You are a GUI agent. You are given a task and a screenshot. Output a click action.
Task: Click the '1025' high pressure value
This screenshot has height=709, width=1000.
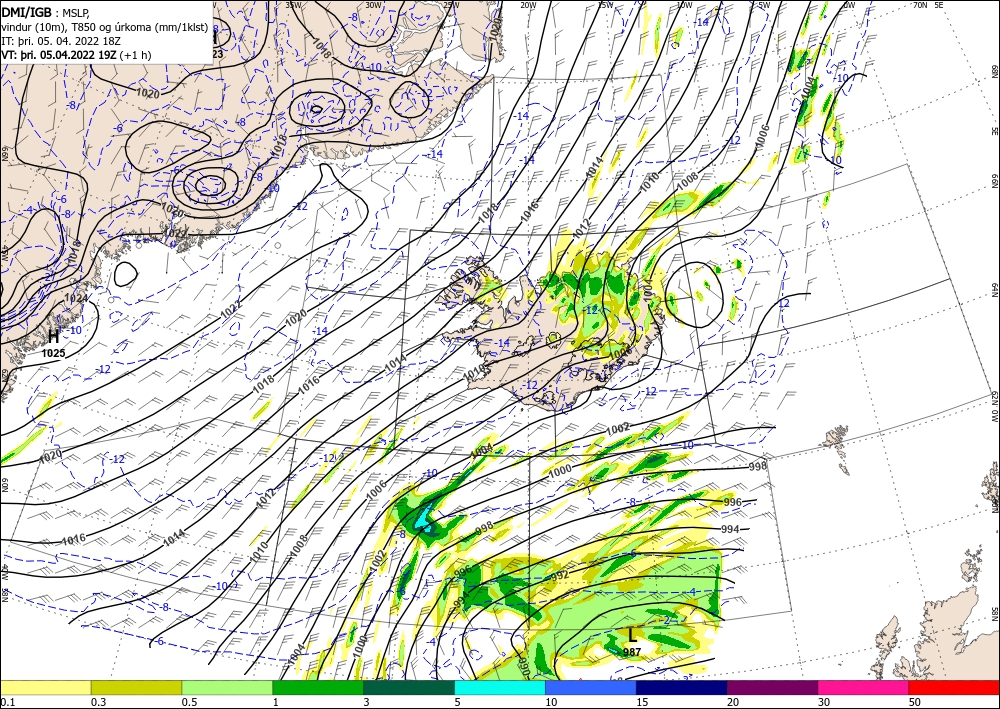coord(54,353)
